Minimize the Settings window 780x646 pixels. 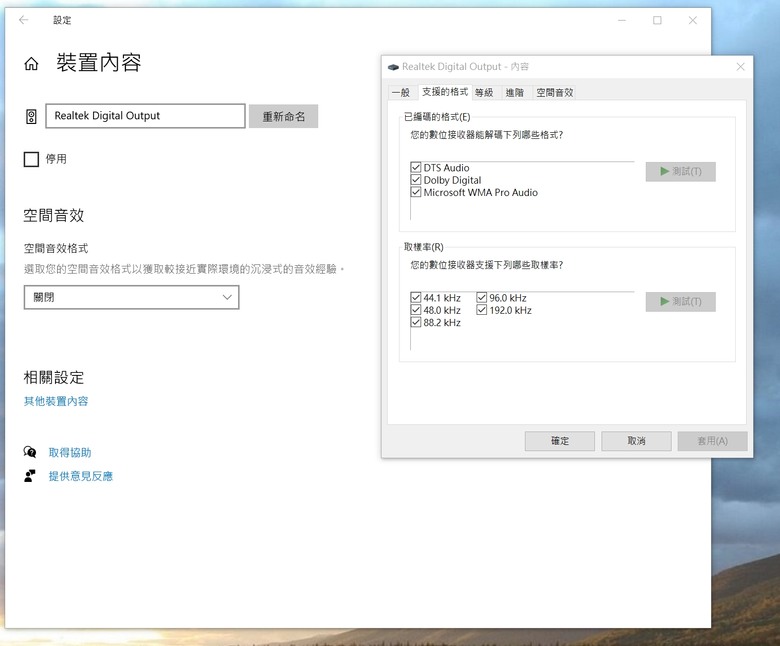(622, 20)
